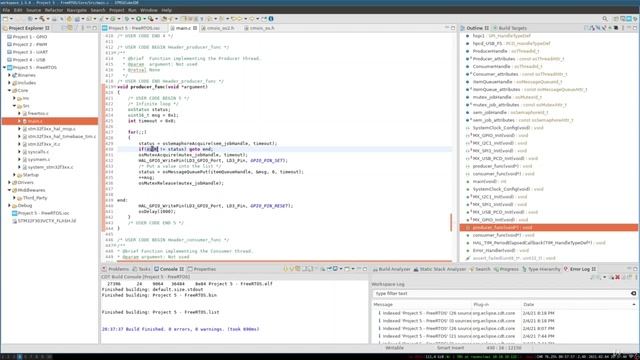This screenshot has height=360, width=640.
Task: Select the main.c file icon in Project Explorer
Action: pos(25,121)
